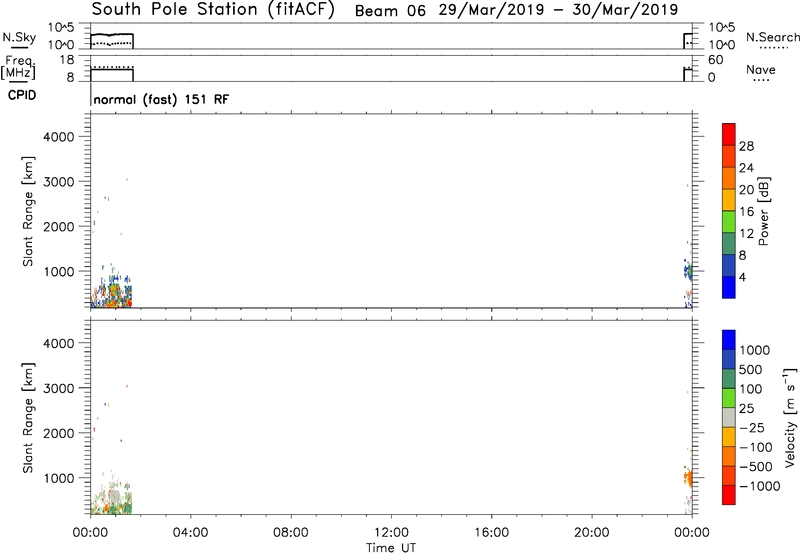Click the 'Freq. [MHz]' label
The height and width of the screenshot is (554, 800).
(19, 67)
